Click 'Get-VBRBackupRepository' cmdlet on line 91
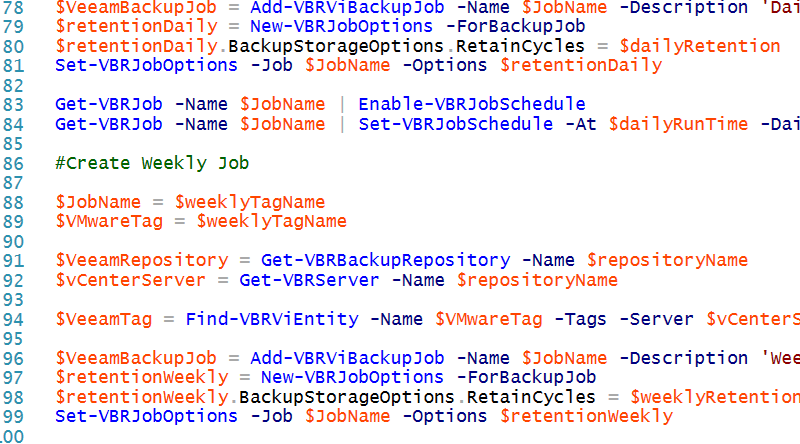The width and height of the screenshot is (800, 444). (x=385, y=260)
